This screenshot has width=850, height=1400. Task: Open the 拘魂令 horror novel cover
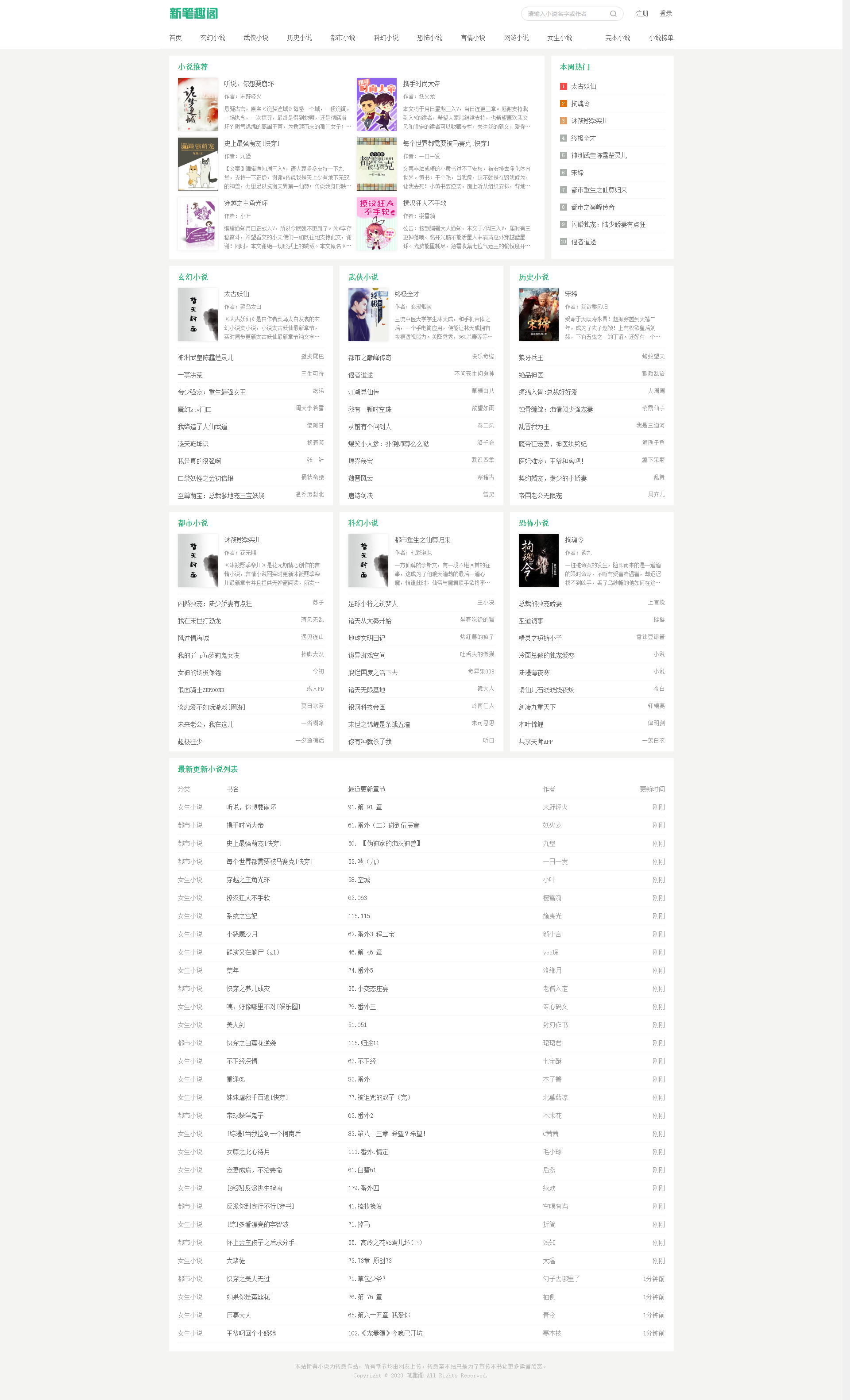538,561
